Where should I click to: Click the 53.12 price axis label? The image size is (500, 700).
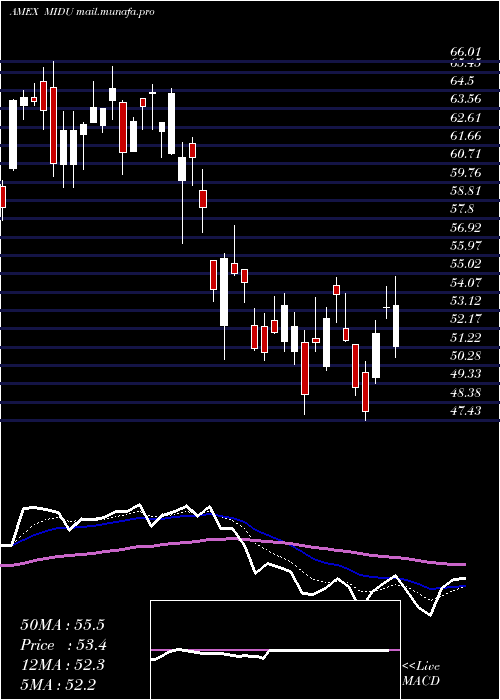(465, 301)
